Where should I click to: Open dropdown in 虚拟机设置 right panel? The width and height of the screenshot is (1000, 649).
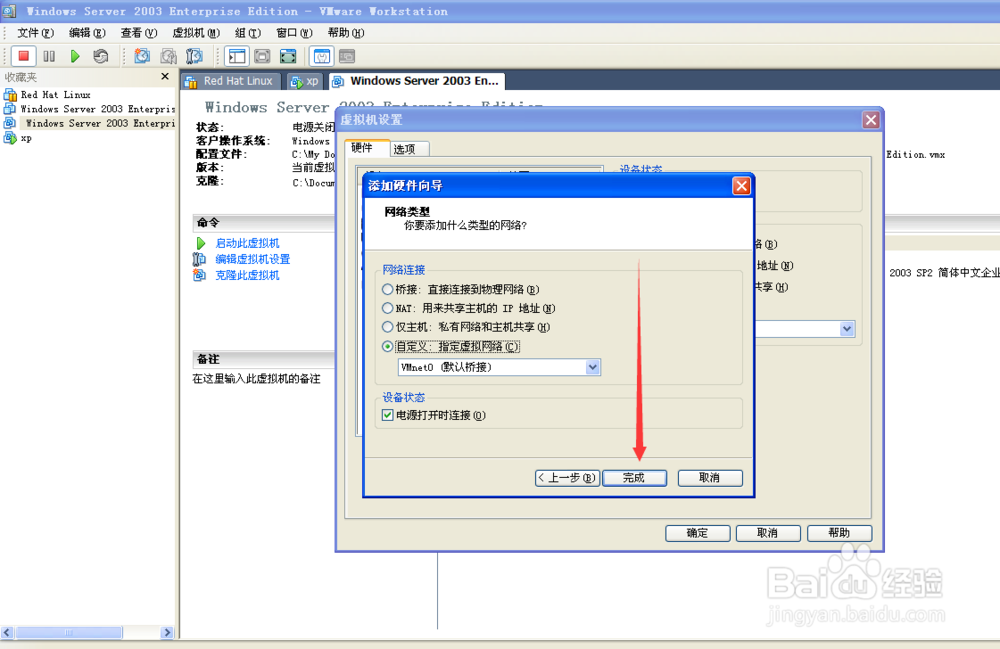[x=846, y=329]
